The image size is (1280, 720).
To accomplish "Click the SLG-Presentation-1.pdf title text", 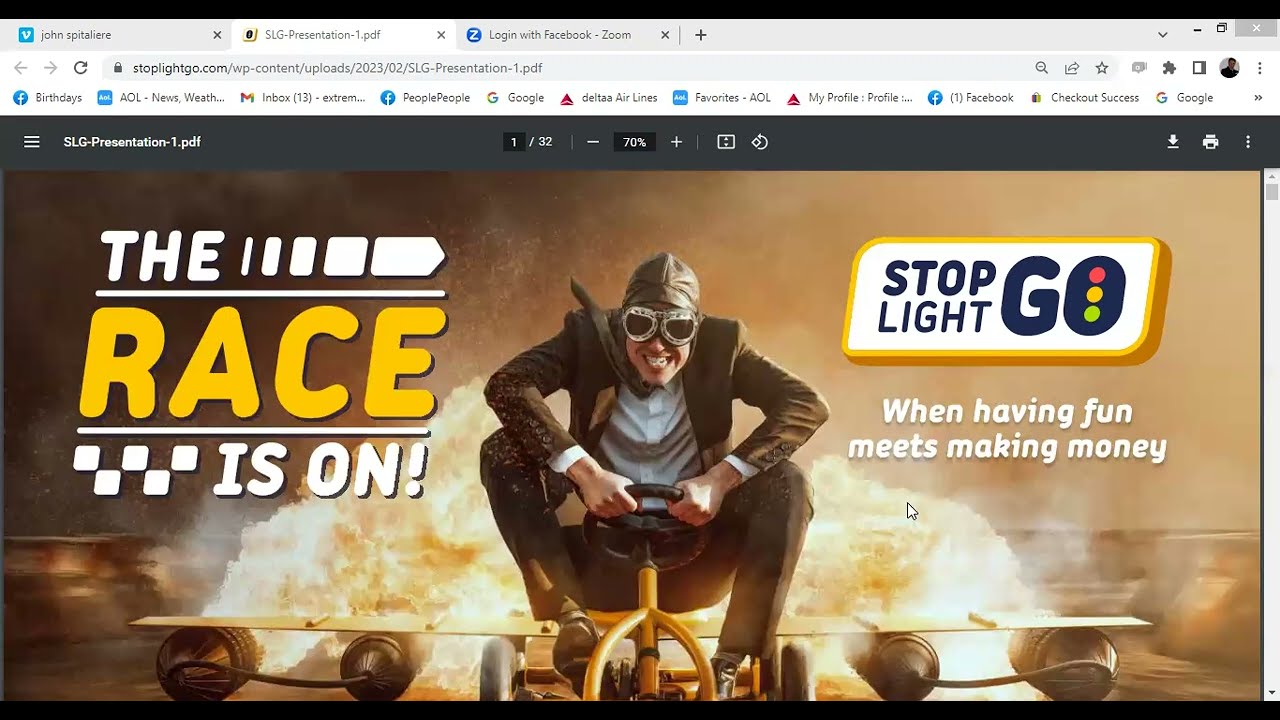I will [x=132, y=142].
